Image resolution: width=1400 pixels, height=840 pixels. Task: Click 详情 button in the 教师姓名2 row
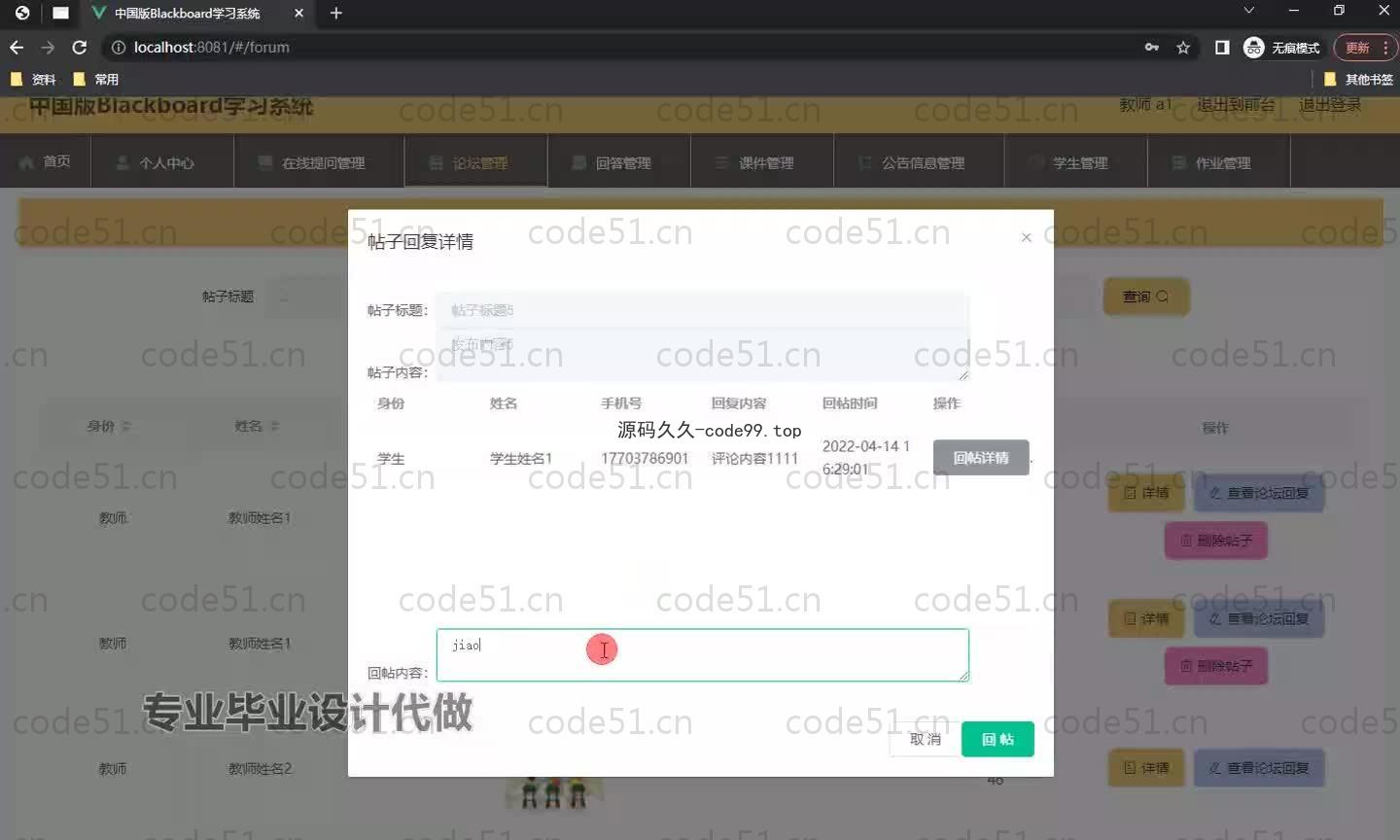click(x=1145, y=768)
